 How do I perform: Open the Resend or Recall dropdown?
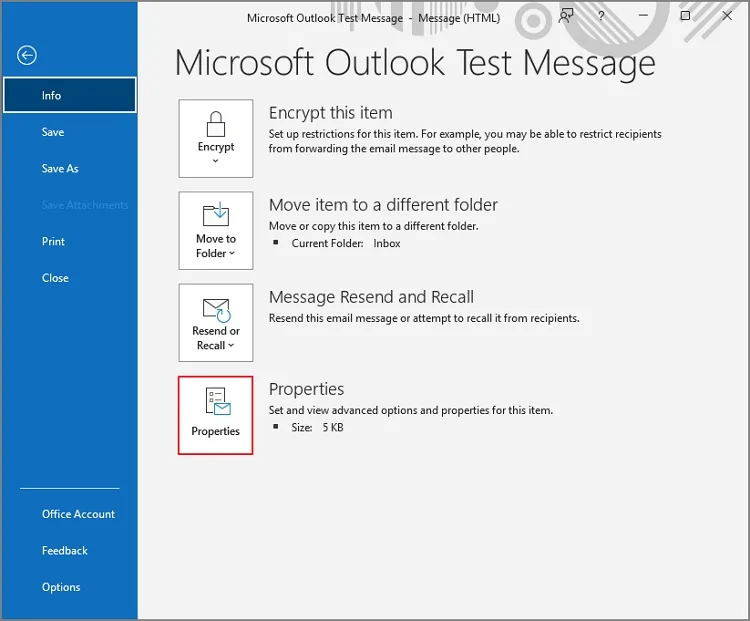tap(216, 323)
